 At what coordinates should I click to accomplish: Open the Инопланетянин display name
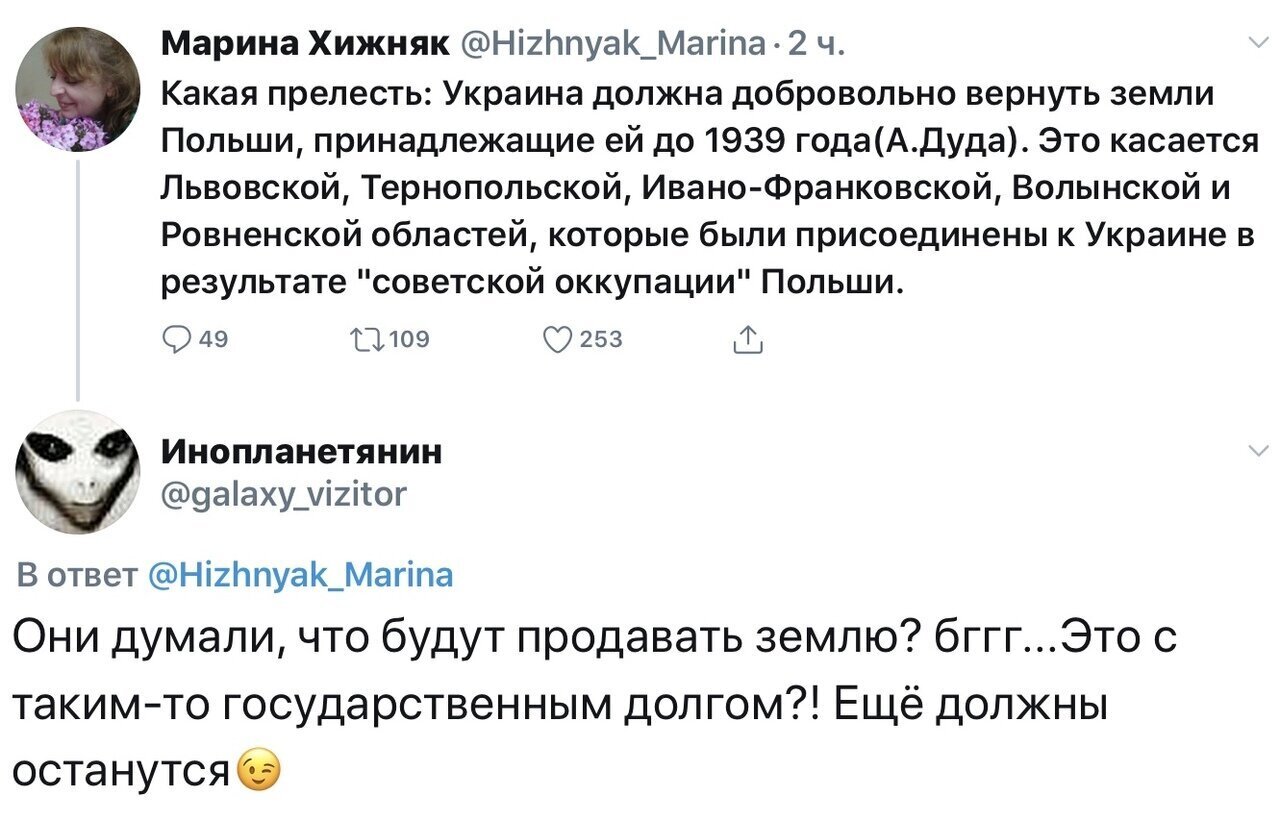tap(302, 452)
